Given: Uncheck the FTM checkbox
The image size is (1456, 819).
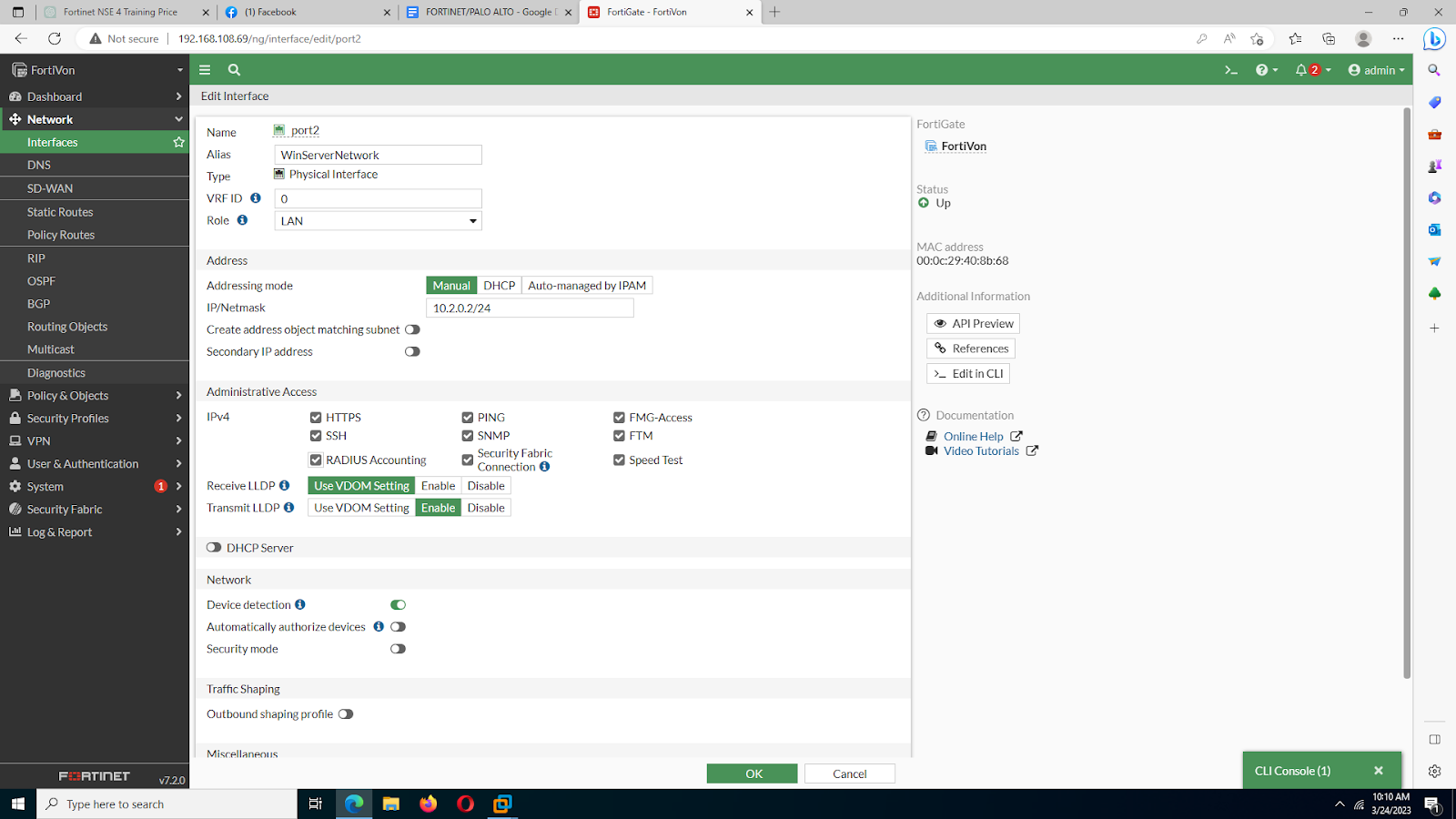Looking at the screenshot, I should 619,436.
